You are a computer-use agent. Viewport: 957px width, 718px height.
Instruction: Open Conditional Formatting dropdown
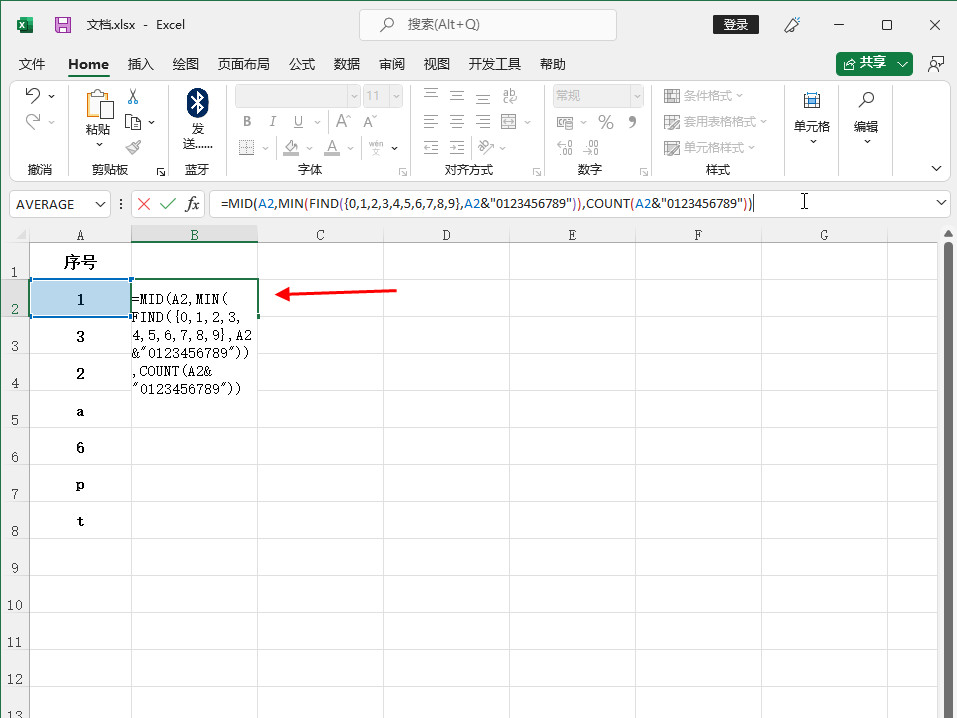(x=703, y=96)
